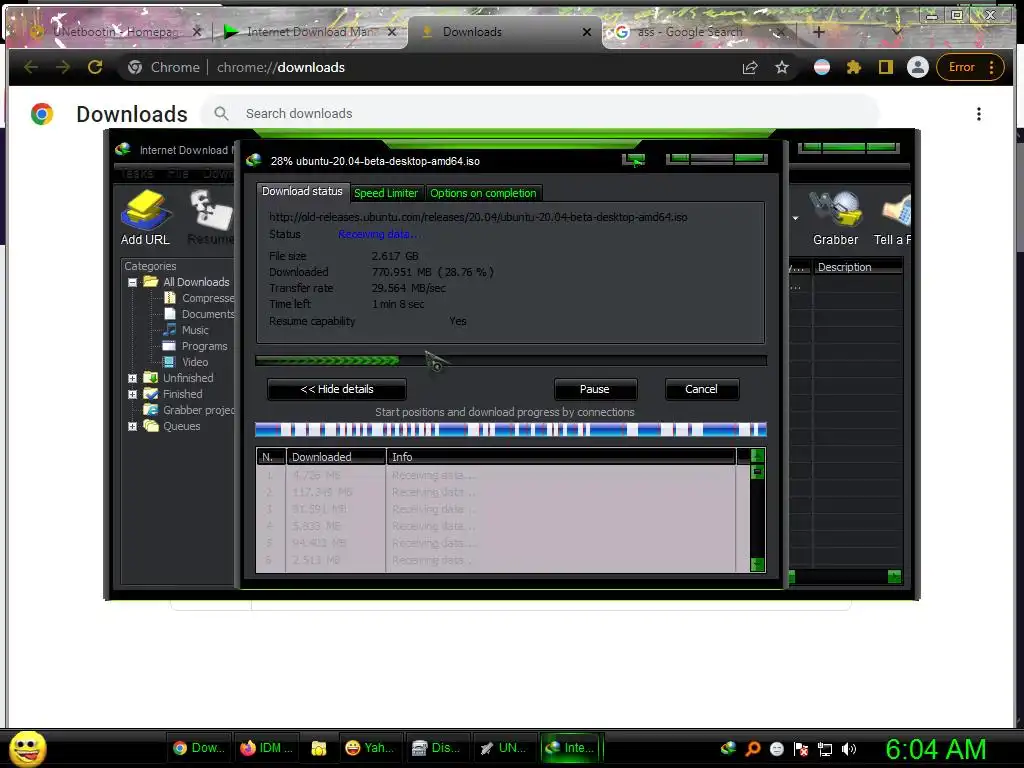1024x768 pixels.
Task: Go forward in Chrome
Action: [63, 67]
